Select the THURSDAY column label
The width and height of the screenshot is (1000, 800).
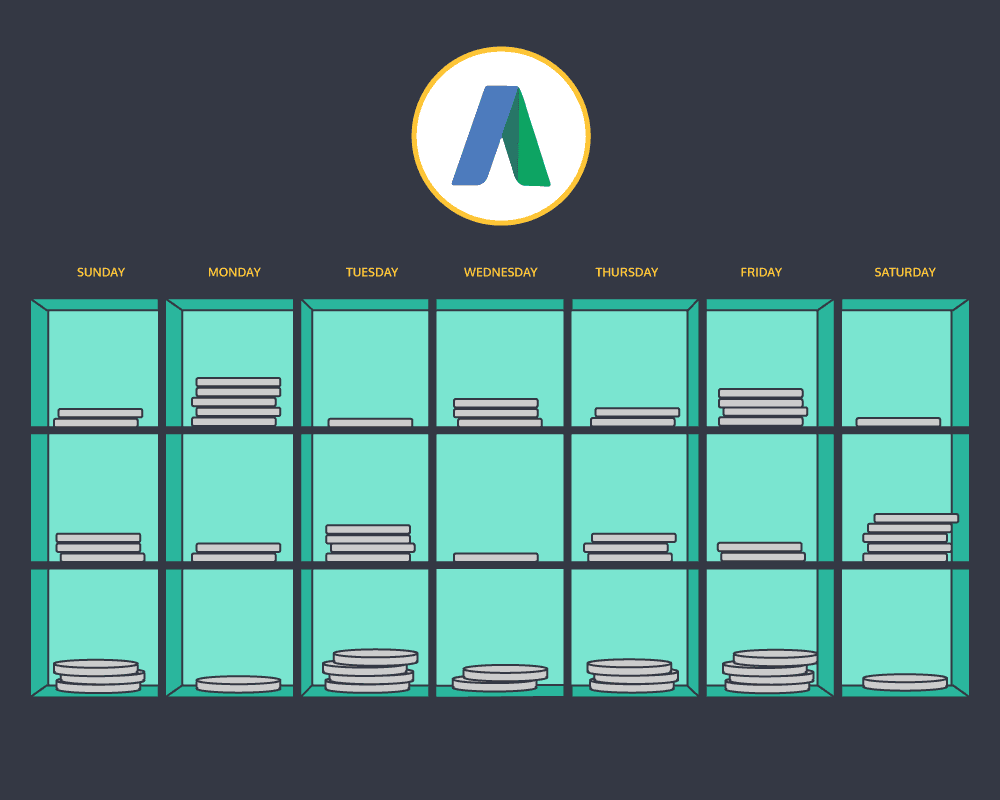point(626,272)
